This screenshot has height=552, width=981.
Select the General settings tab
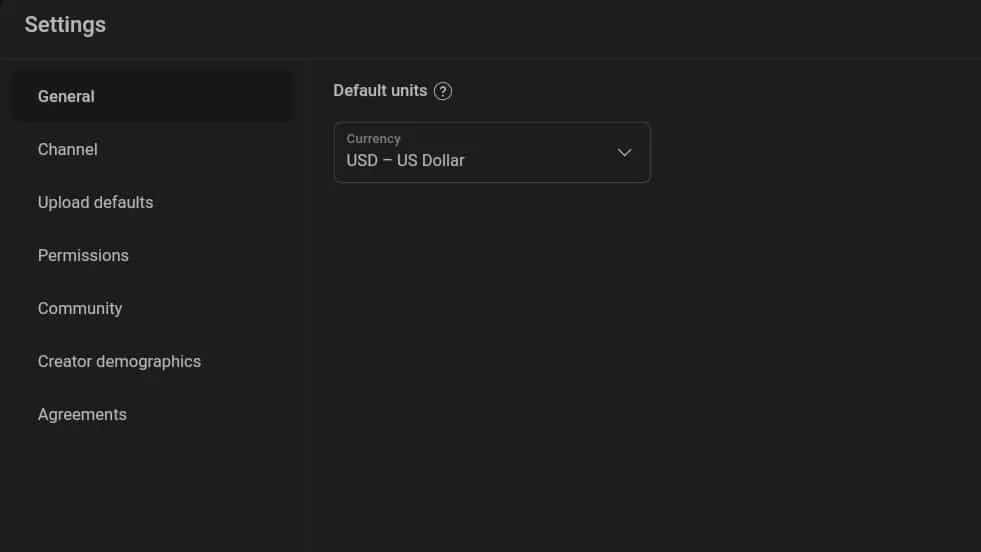coord(153,96)
